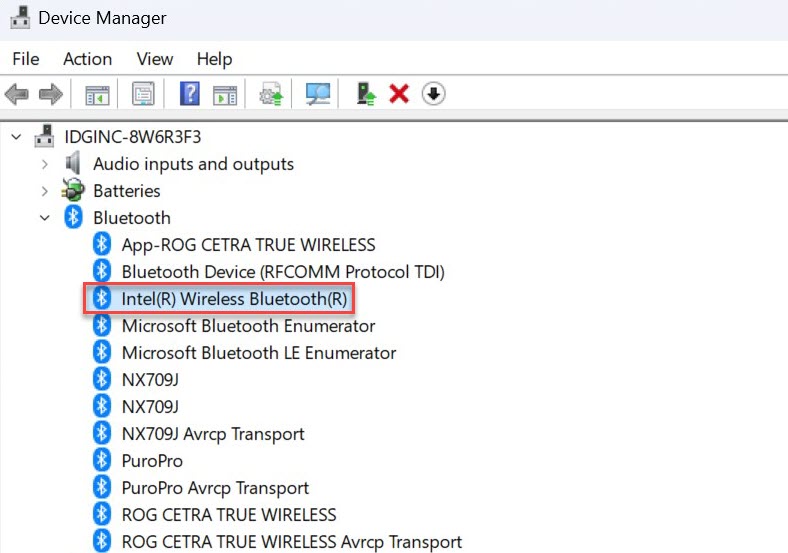Click the Update device driver icon
This screenshot has height=553, width=788.
point(271,94)
